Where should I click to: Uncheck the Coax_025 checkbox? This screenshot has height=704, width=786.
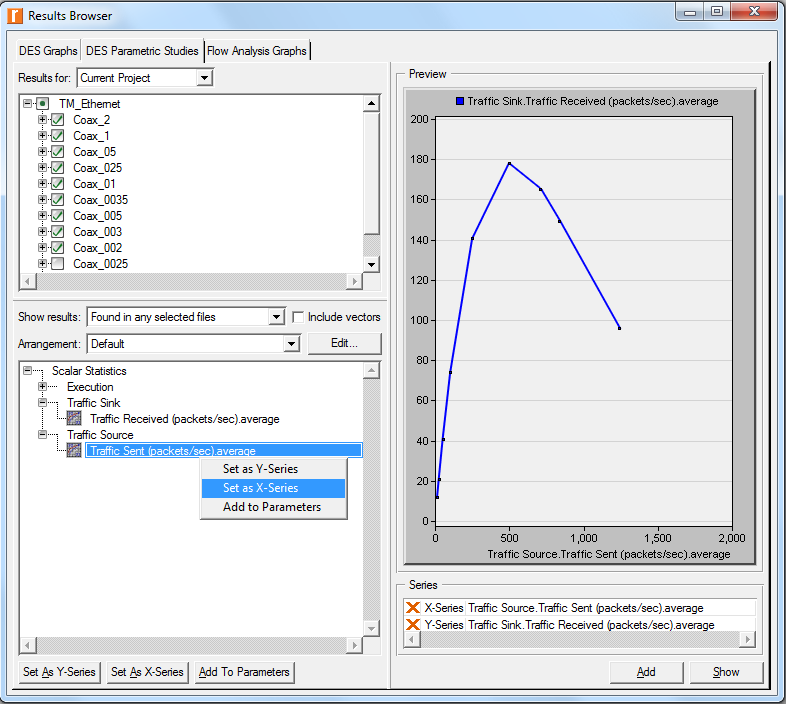coord(58,168)
